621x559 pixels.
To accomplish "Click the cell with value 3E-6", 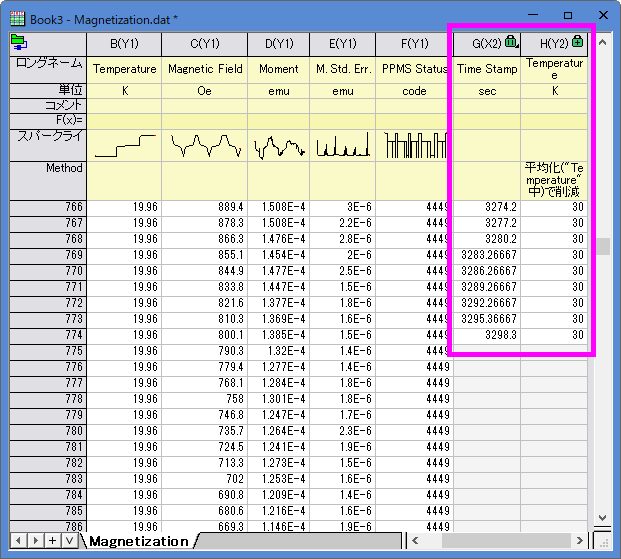I will click(343, 207).
